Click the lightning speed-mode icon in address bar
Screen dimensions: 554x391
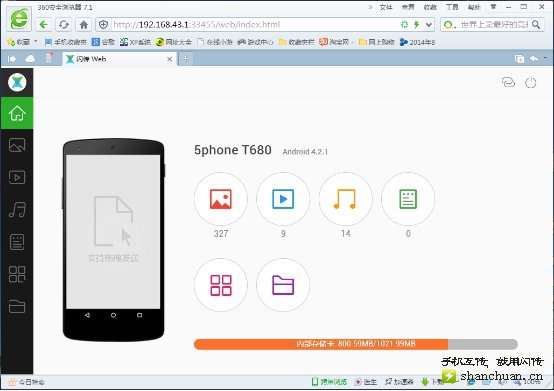(x=417, y=24)
